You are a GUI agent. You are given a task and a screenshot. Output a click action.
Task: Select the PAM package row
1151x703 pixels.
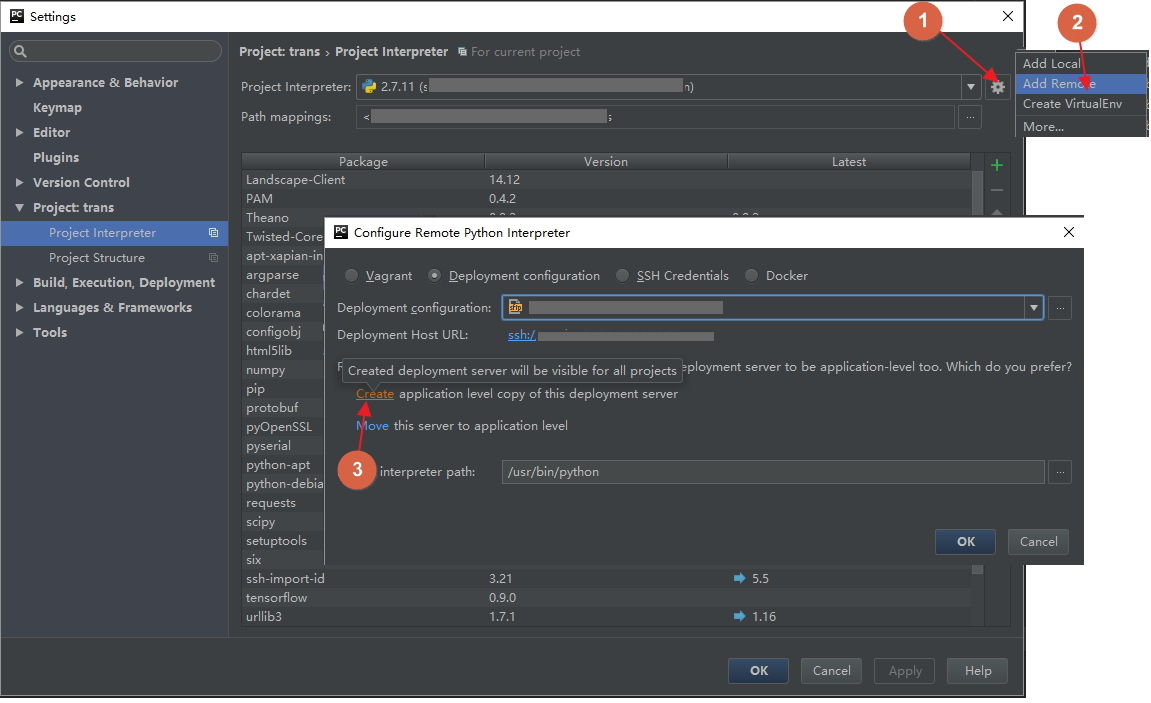(606, 199)
